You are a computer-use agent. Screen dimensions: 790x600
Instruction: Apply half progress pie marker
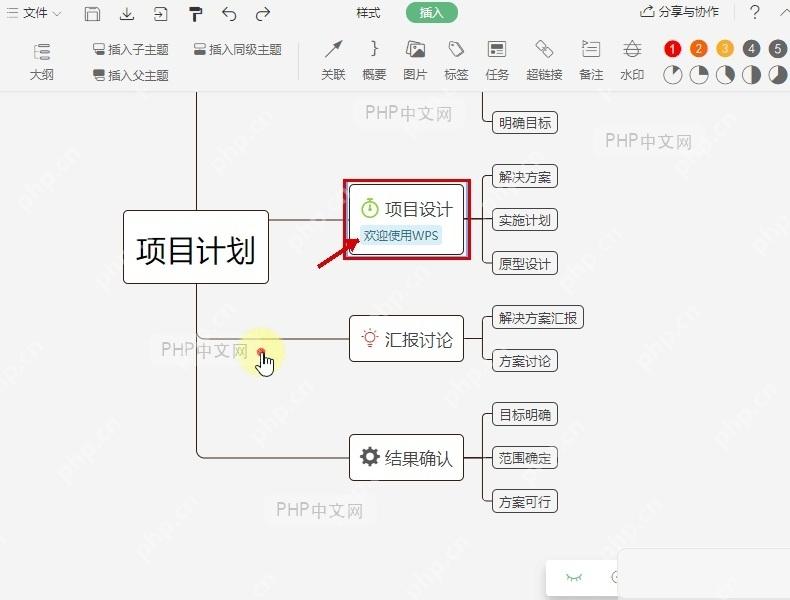[x=751, y=75]
